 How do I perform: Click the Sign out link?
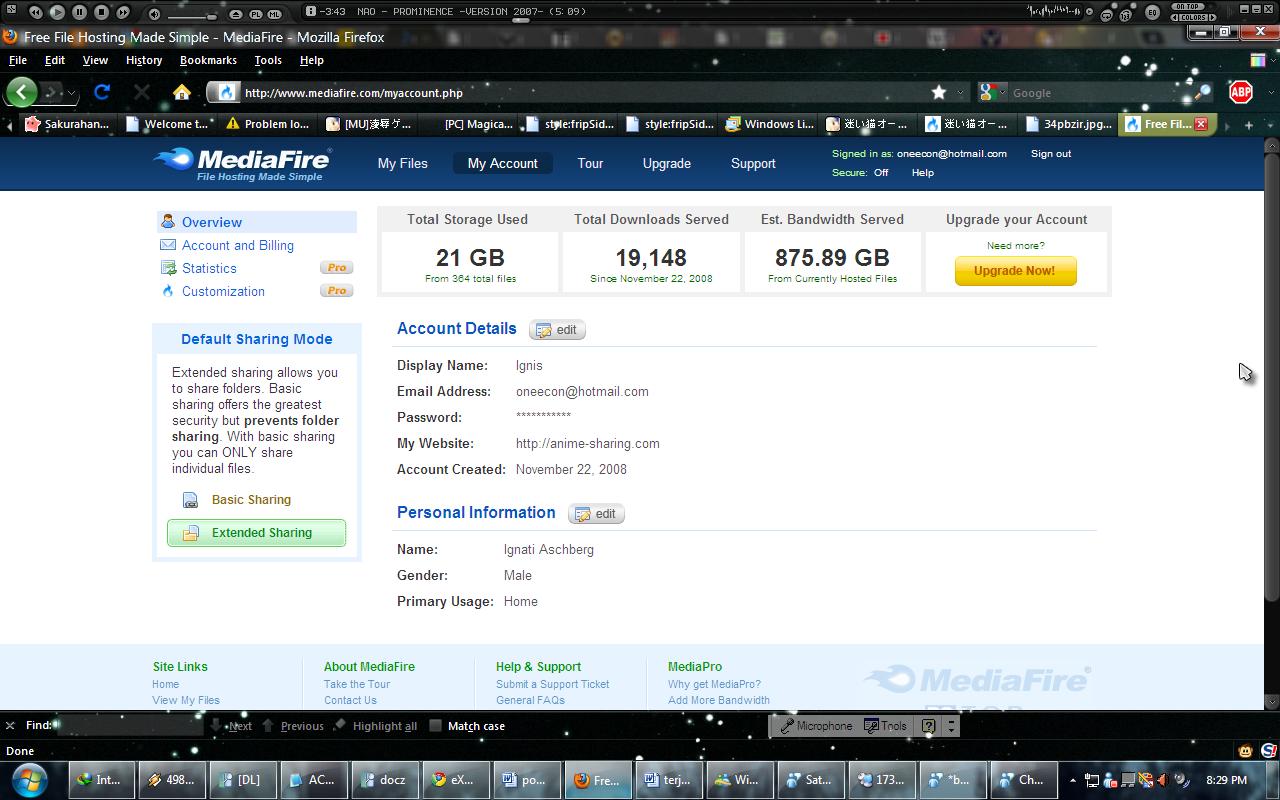coord(1051,154)
